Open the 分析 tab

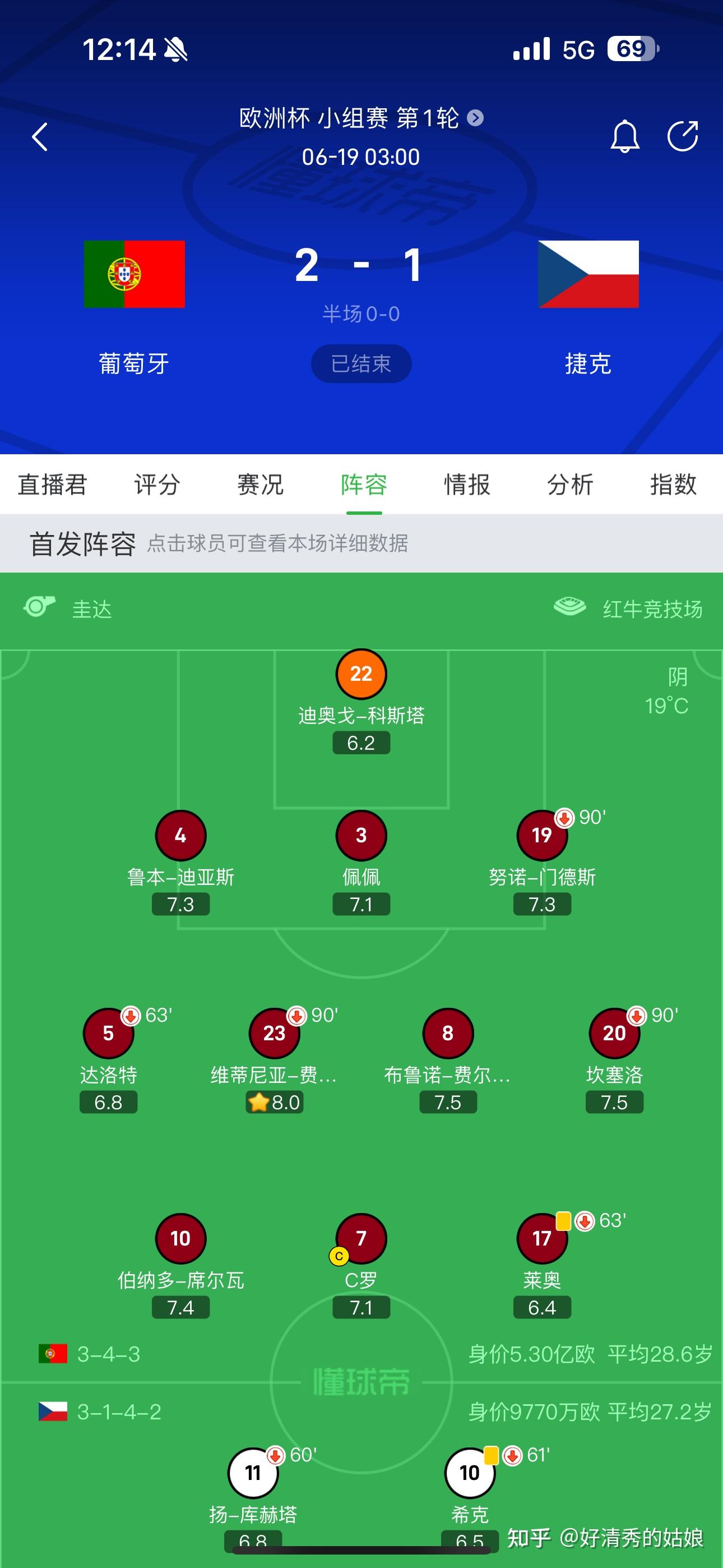569,485
